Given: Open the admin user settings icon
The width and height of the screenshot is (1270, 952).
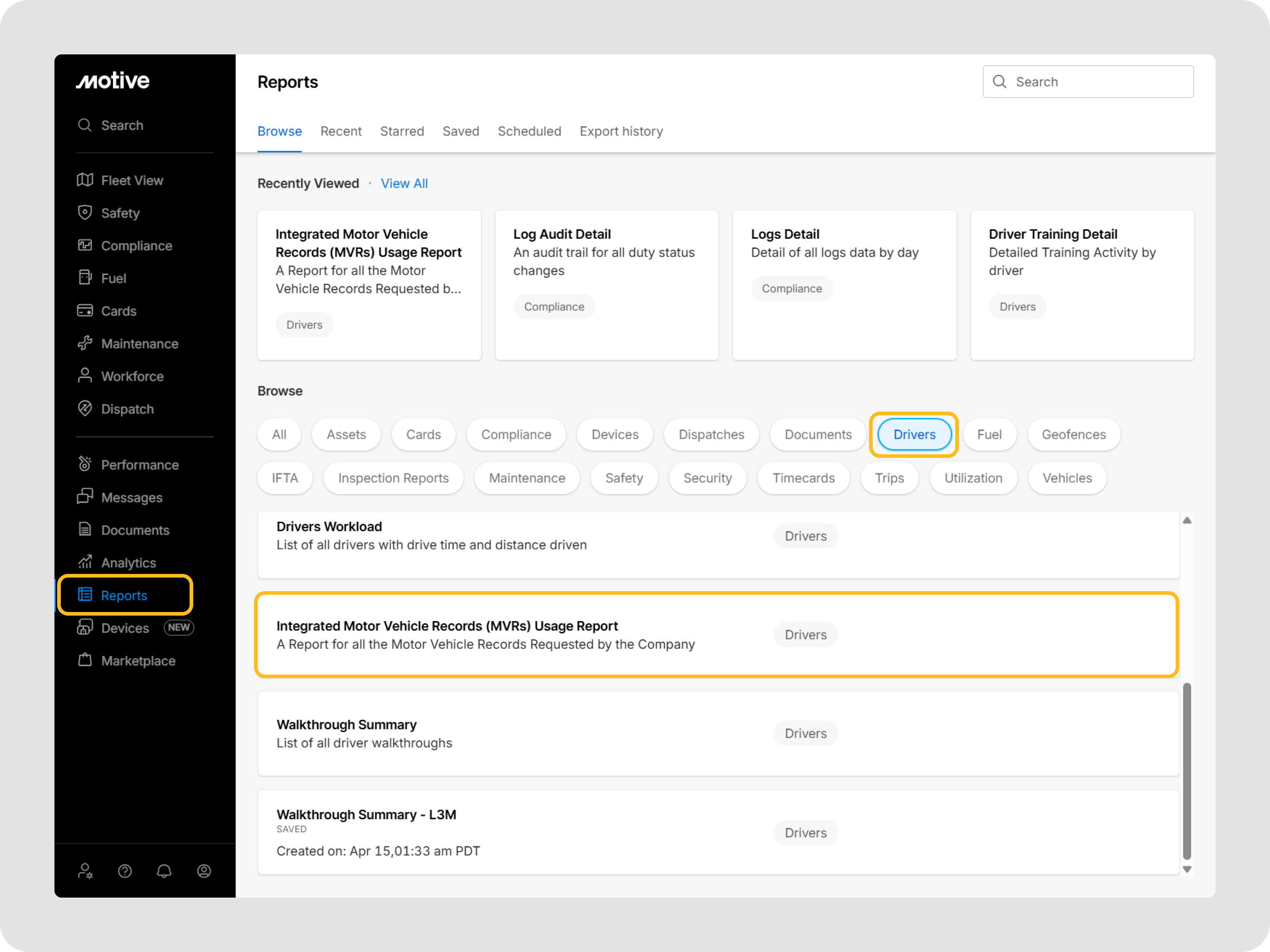Looking at the screenshot, I should 85,871.
